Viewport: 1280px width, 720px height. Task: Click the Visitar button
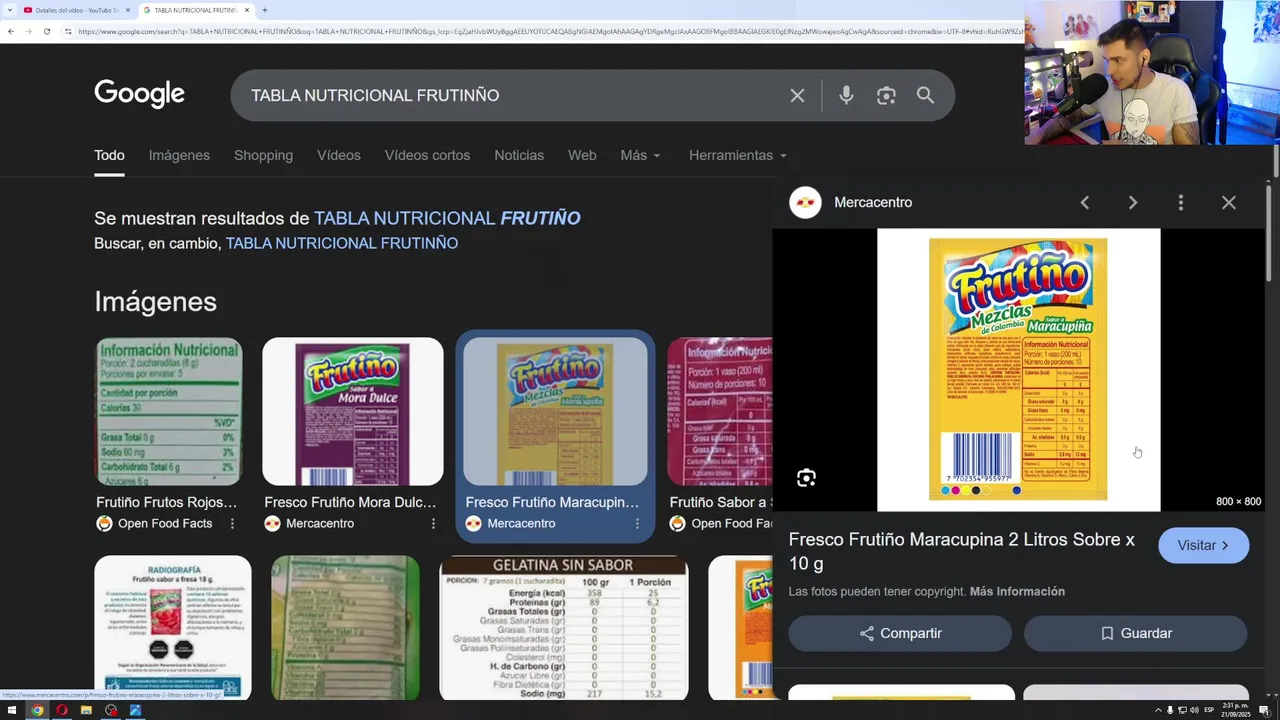1203,545
